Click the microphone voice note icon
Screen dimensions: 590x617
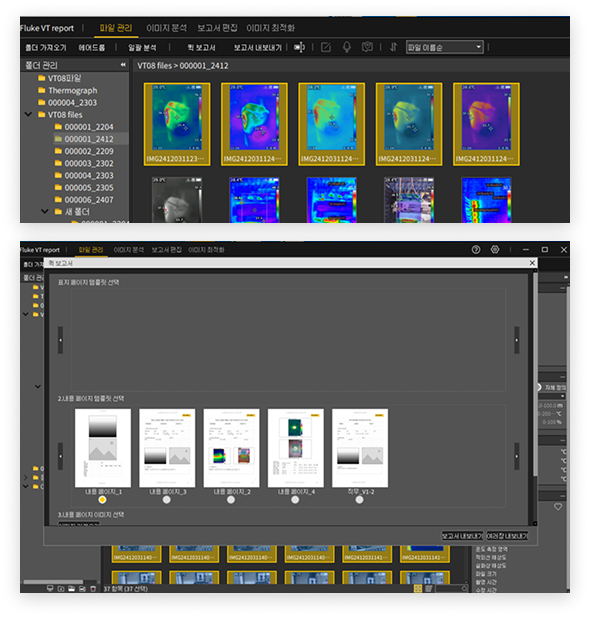(347, 48)
